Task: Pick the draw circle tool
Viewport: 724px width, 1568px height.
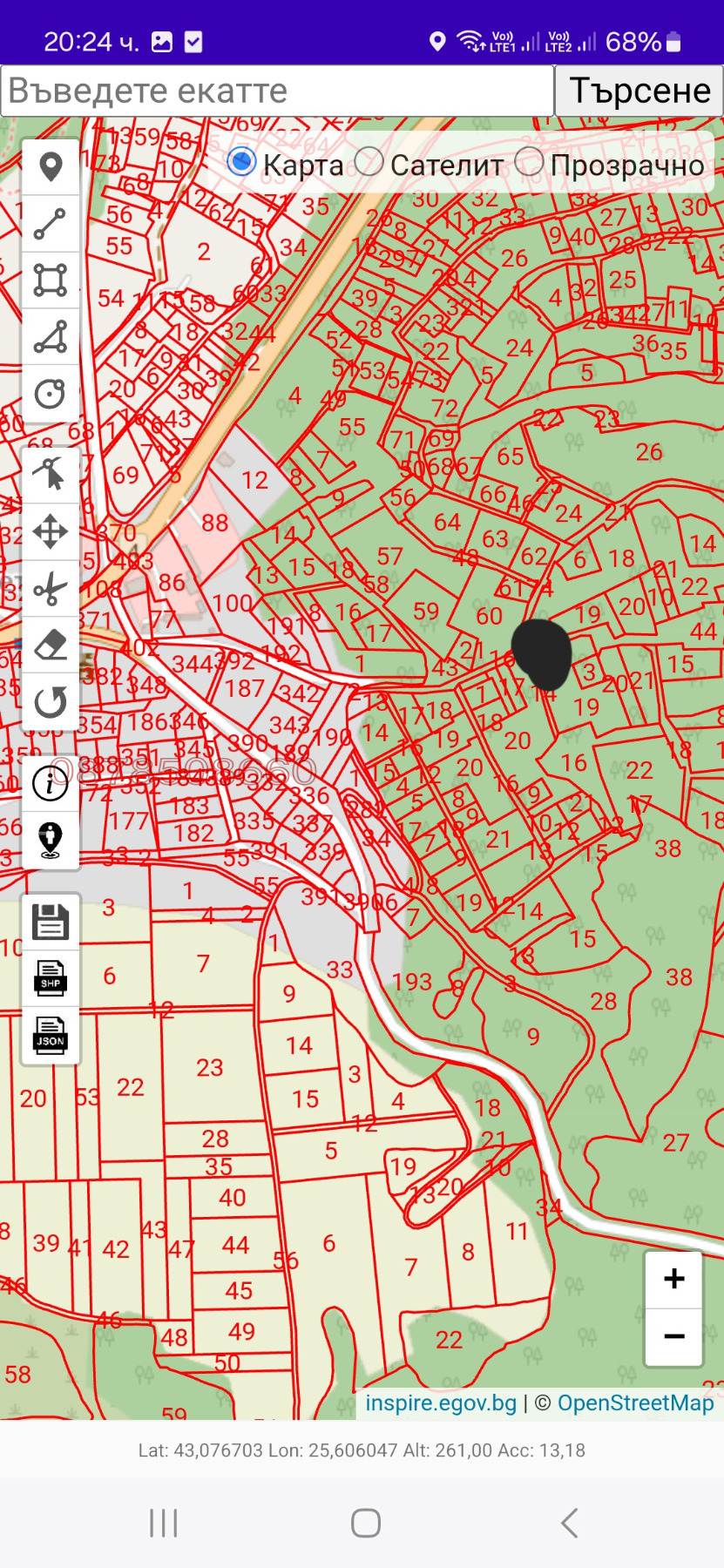Action: [x=51, y=394]
